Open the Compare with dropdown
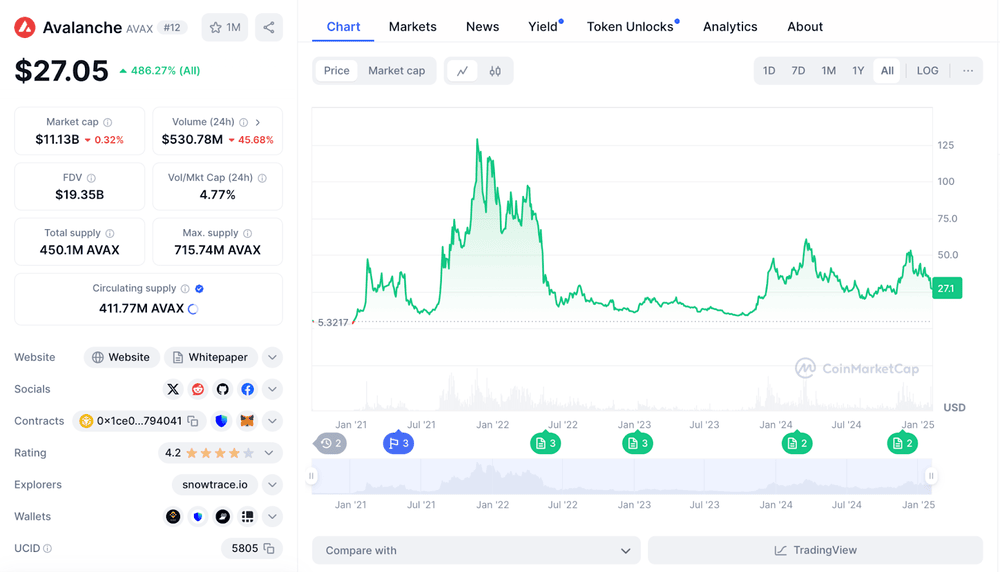Screen dimensions: 1000x572 pos(476,550)
